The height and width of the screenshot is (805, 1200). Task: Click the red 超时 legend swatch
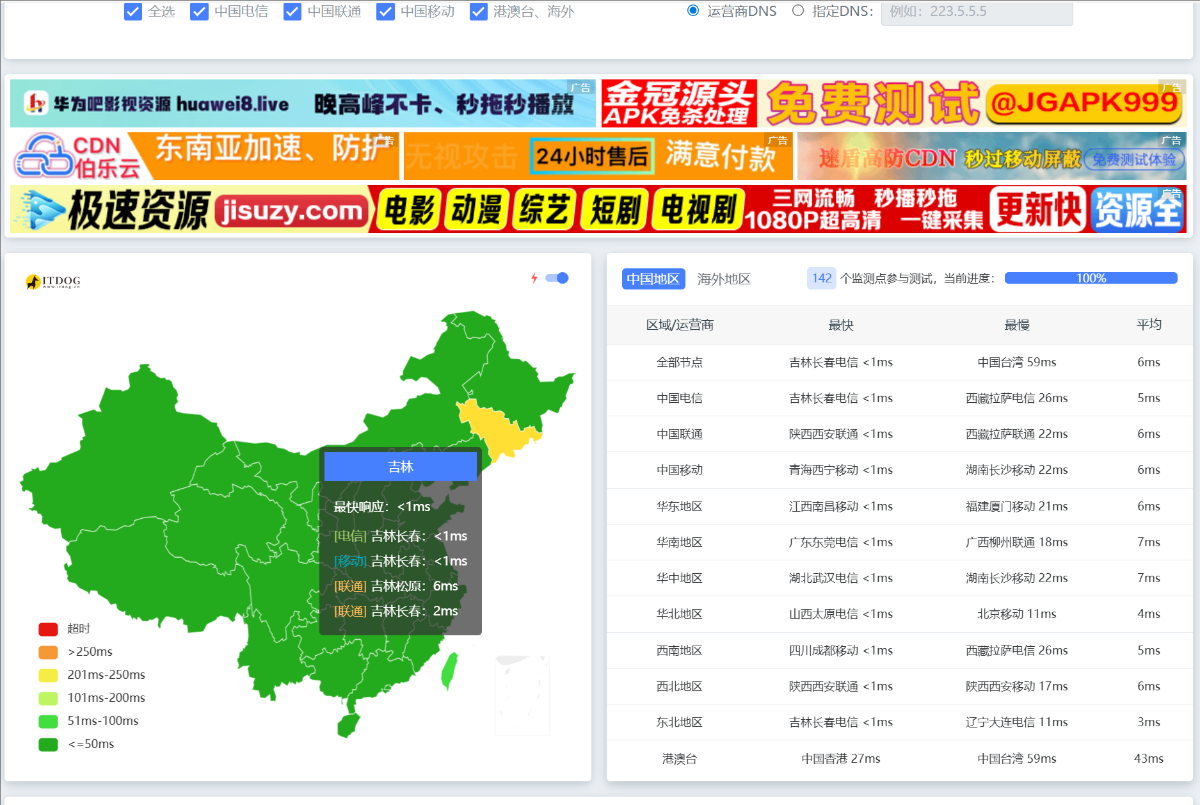coord(48,629)
